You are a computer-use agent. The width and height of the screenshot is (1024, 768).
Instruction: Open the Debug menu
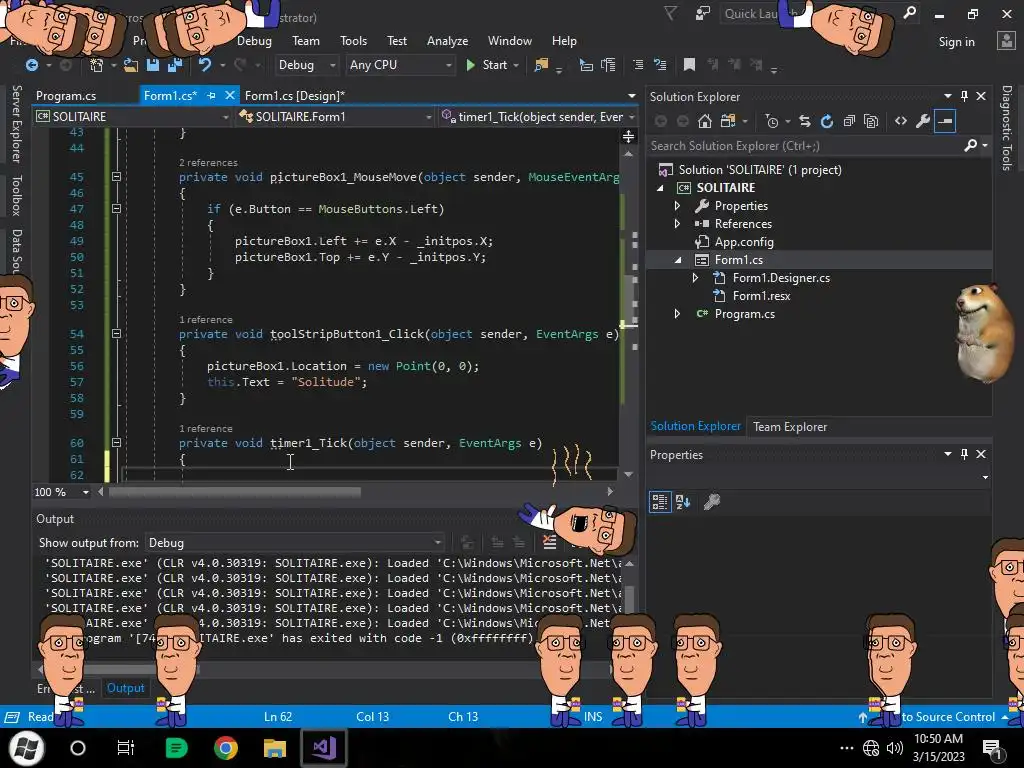[254, 40]
